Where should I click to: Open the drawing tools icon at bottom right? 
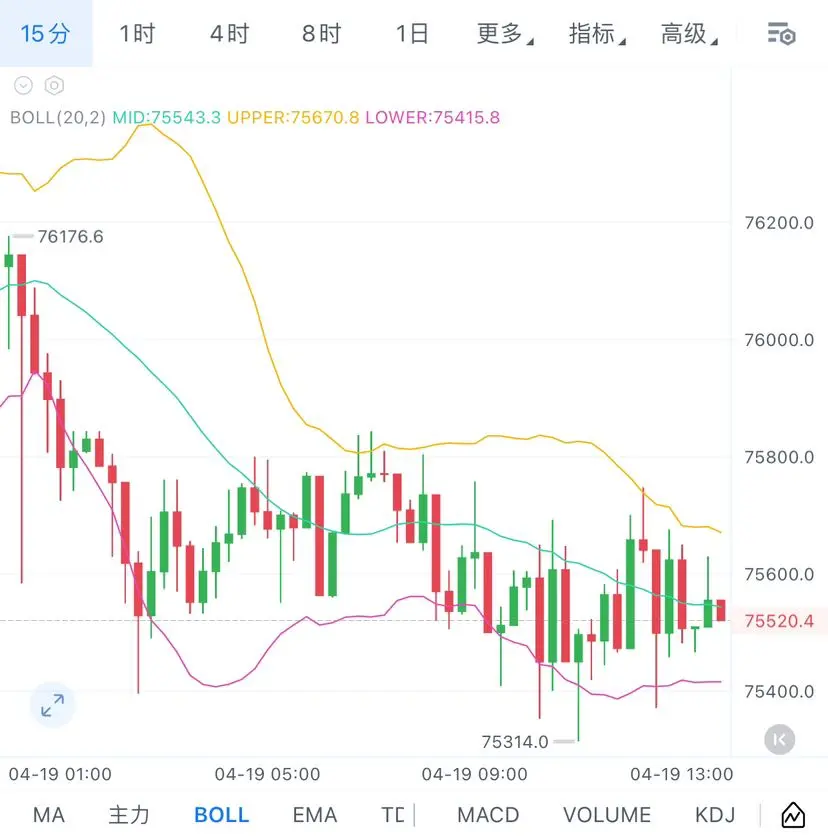(793, 815)
